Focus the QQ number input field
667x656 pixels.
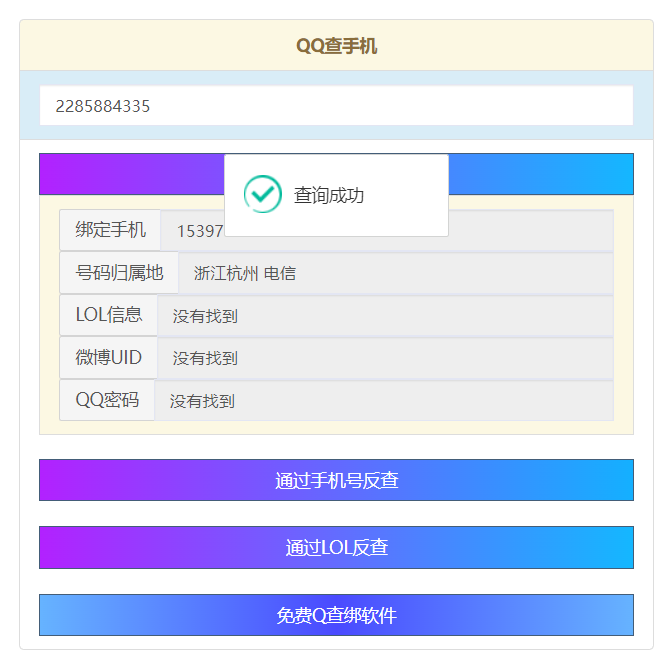(x=336, y=106)
